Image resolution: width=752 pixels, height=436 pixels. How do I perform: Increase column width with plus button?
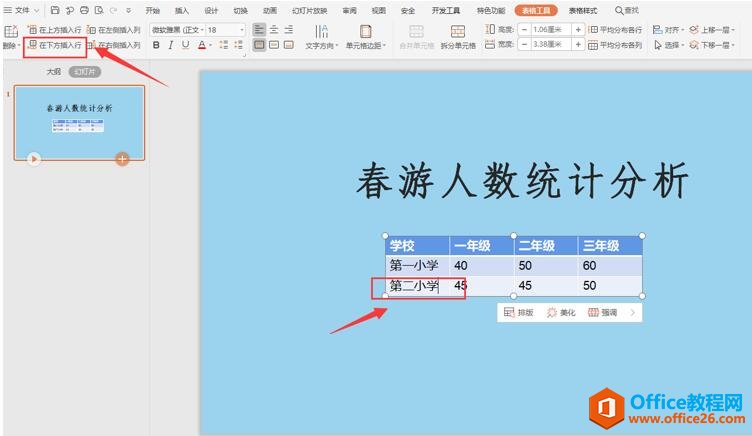coord(578,45)
